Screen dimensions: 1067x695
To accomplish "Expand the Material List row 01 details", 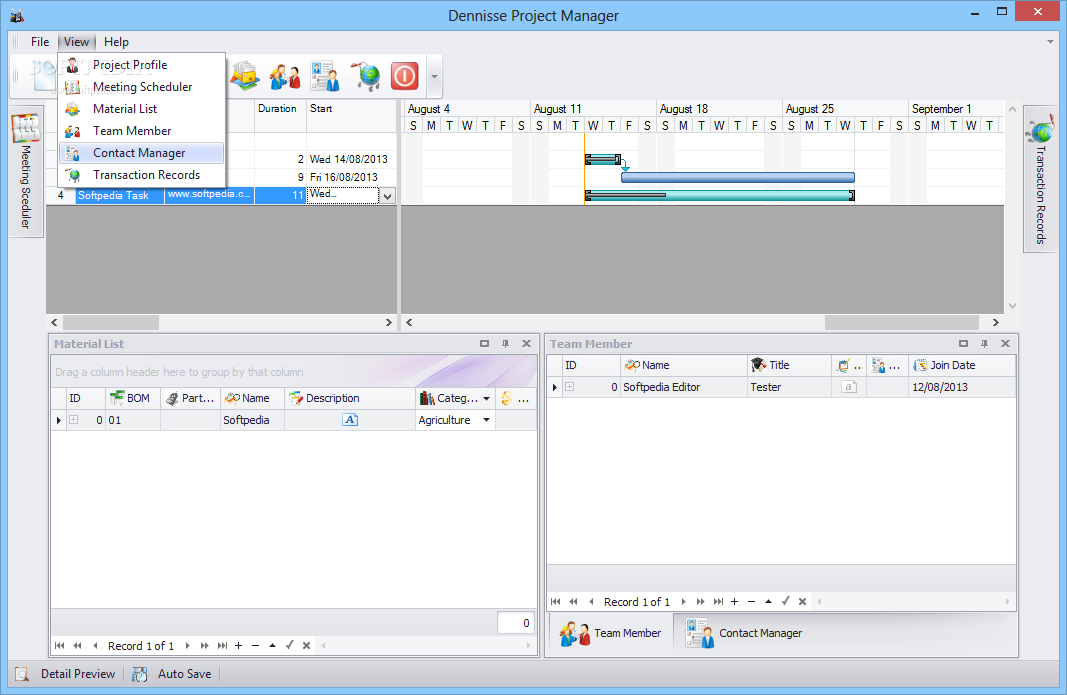I will 73,420.
